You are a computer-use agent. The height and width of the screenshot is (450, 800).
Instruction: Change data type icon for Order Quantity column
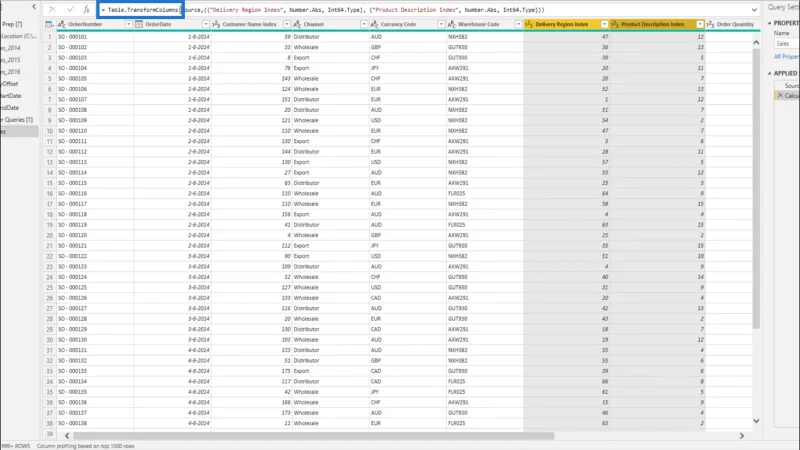[710, 24]
